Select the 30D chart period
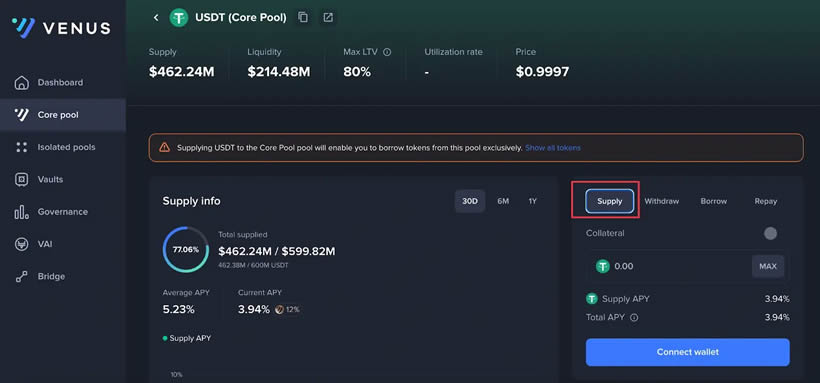The image size is (820, 383). [470, 201]
